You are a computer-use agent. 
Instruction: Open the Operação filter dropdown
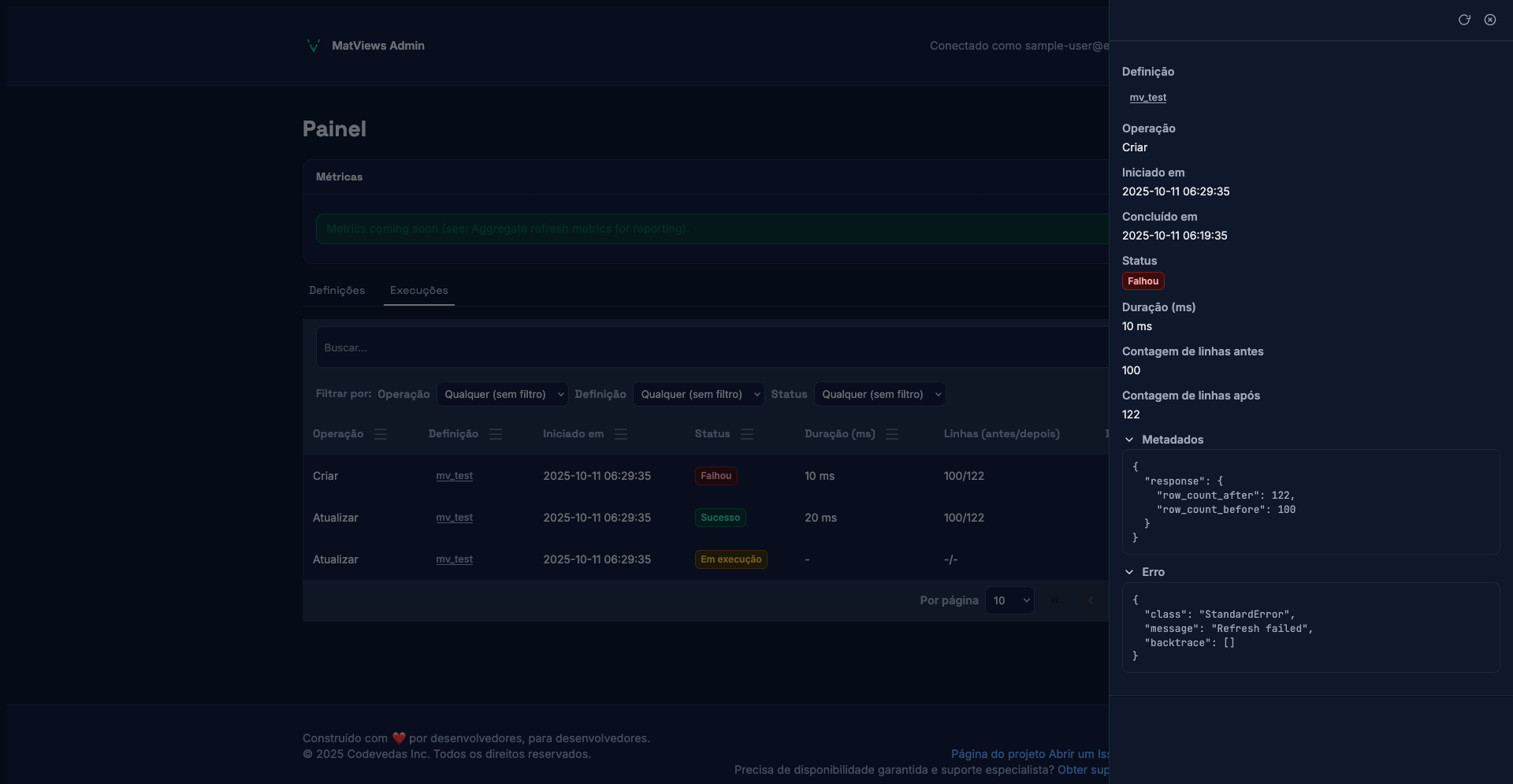[502, 394]
